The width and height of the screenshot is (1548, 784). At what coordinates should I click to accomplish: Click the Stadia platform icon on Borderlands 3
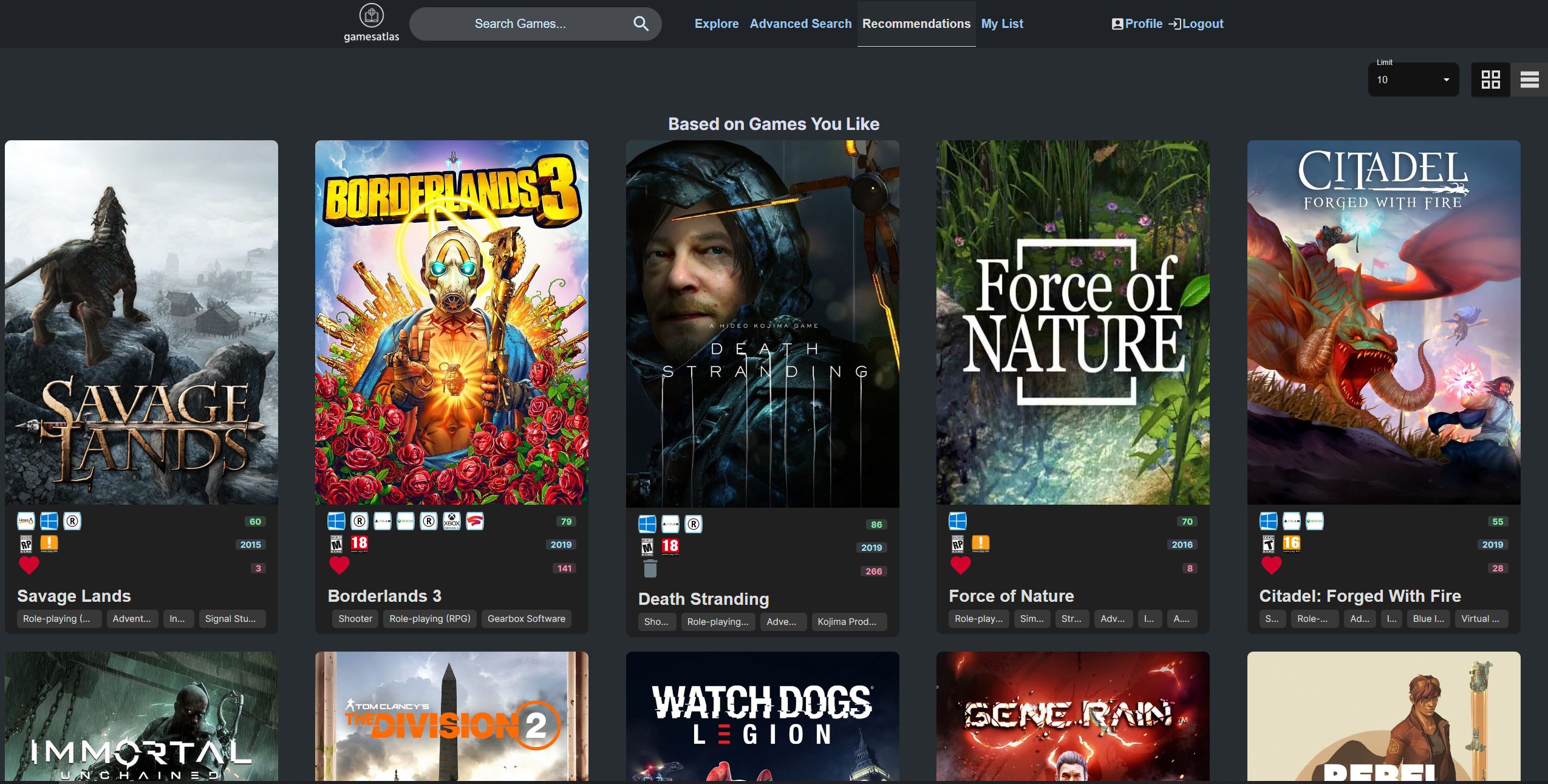tap(475, 521)
